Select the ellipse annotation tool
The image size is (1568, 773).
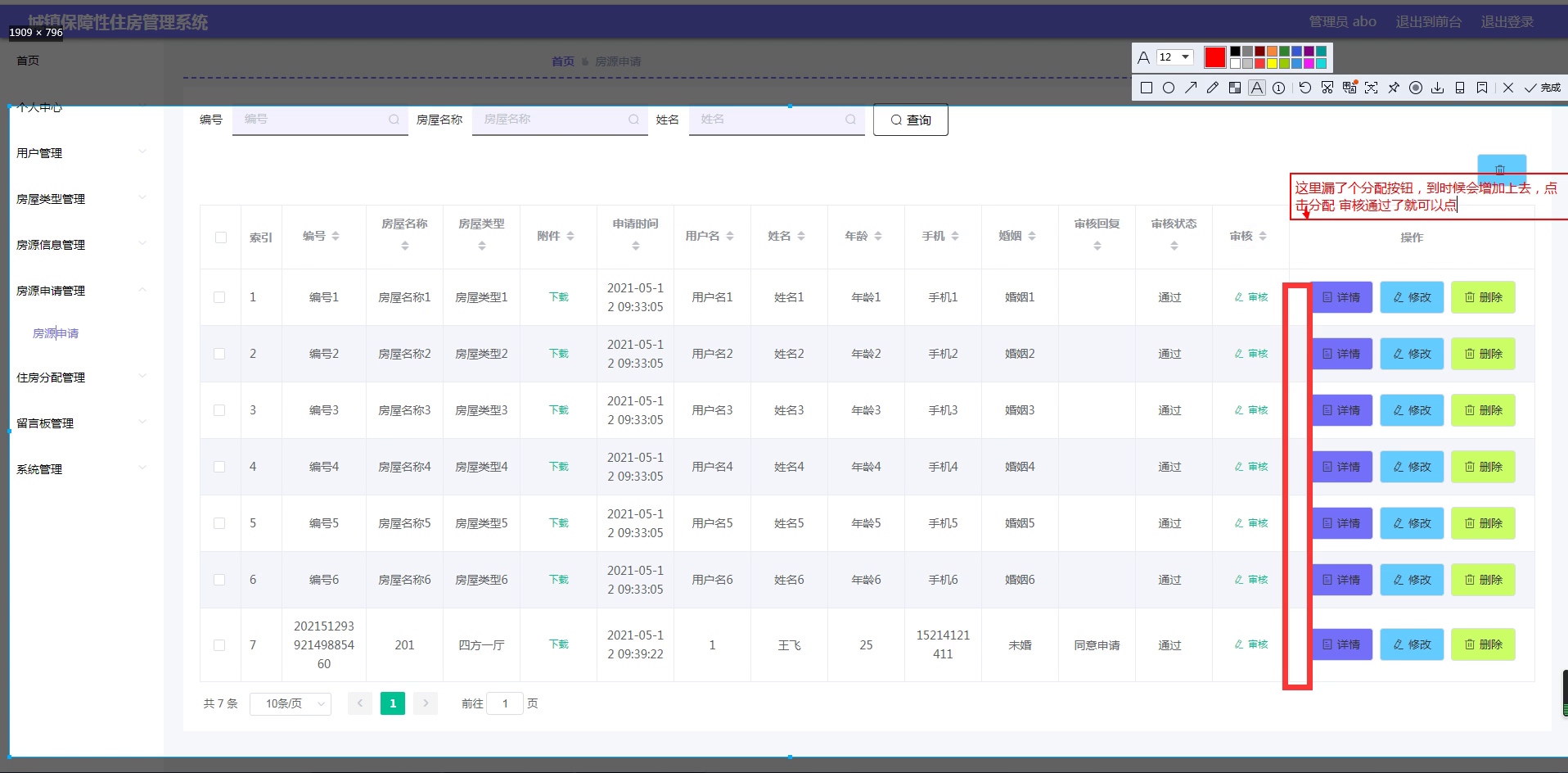(1169, 88)
